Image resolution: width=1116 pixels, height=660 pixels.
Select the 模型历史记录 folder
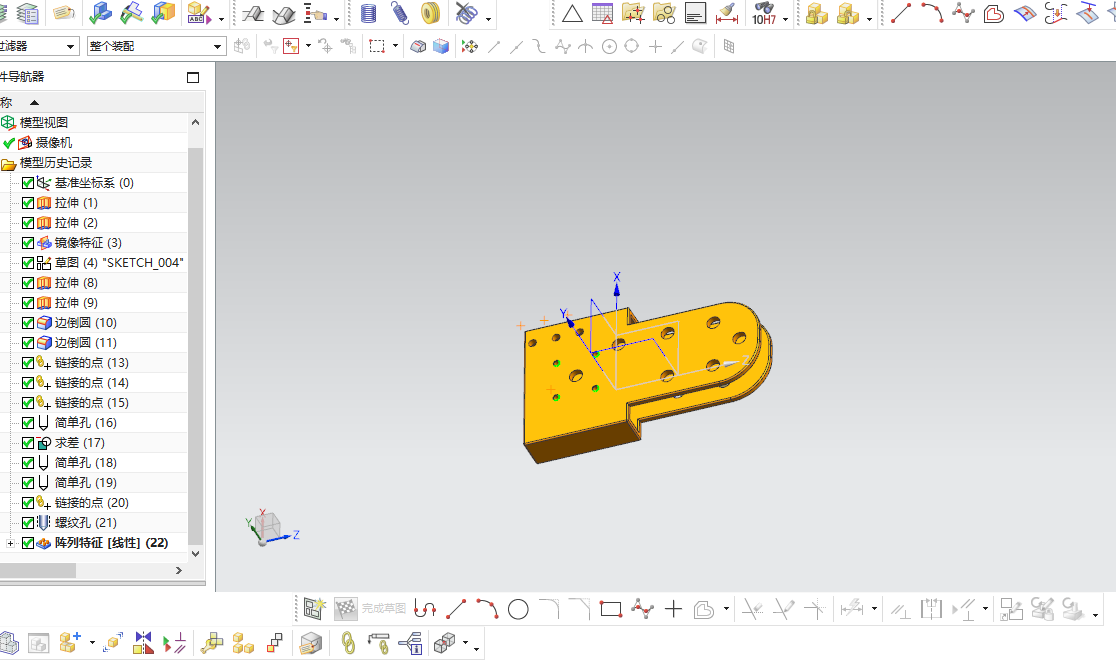coord(56,163)
